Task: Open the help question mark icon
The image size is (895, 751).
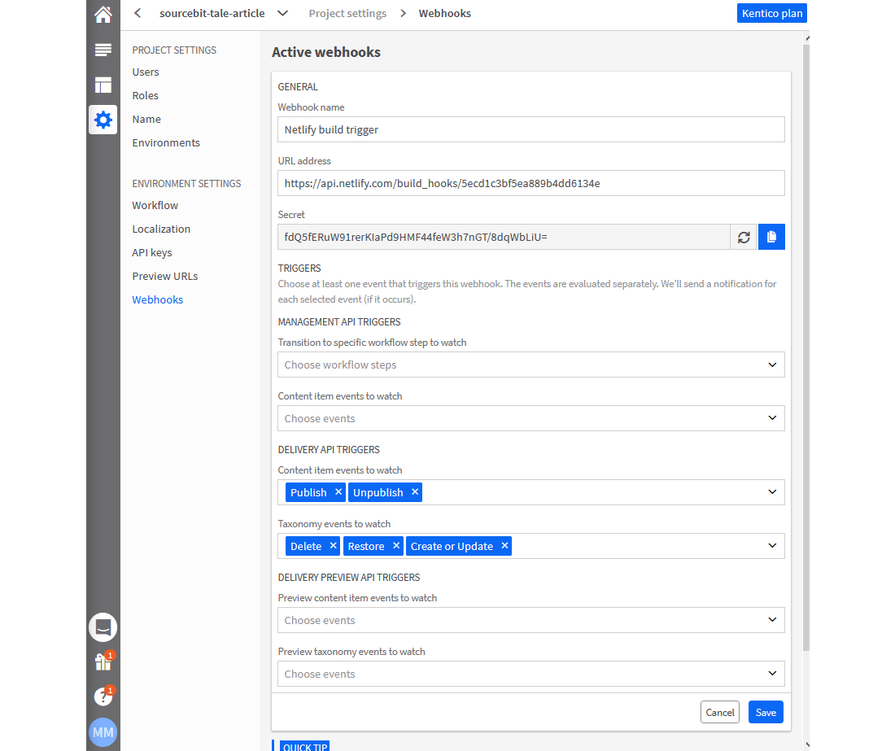Action: [103, 696]
